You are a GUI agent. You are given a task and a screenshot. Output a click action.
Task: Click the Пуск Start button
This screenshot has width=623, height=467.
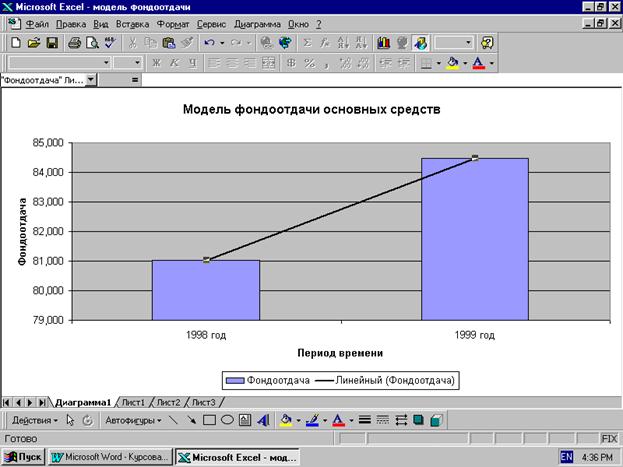click(x=23, y=457)
